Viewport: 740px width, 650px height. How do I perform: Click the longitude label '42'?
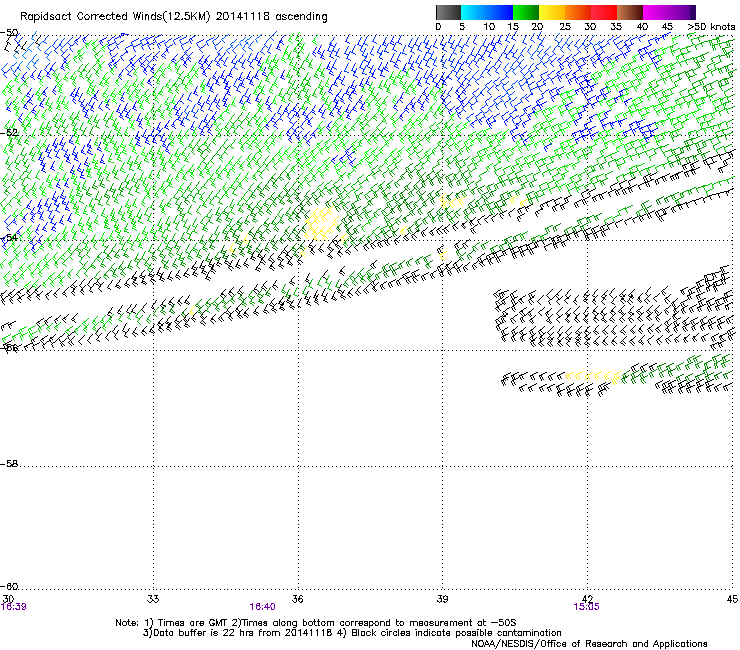[587, 599]
